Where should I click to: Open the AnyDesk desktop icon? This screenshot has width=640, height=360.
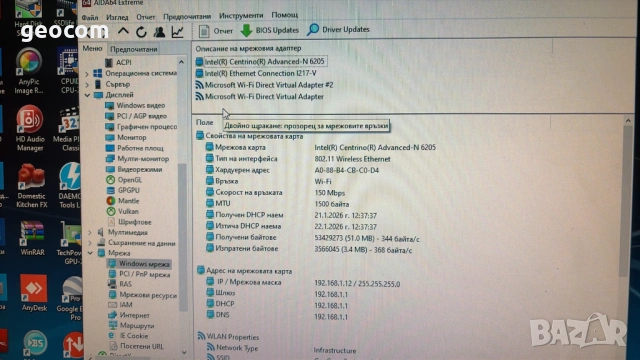34,293
